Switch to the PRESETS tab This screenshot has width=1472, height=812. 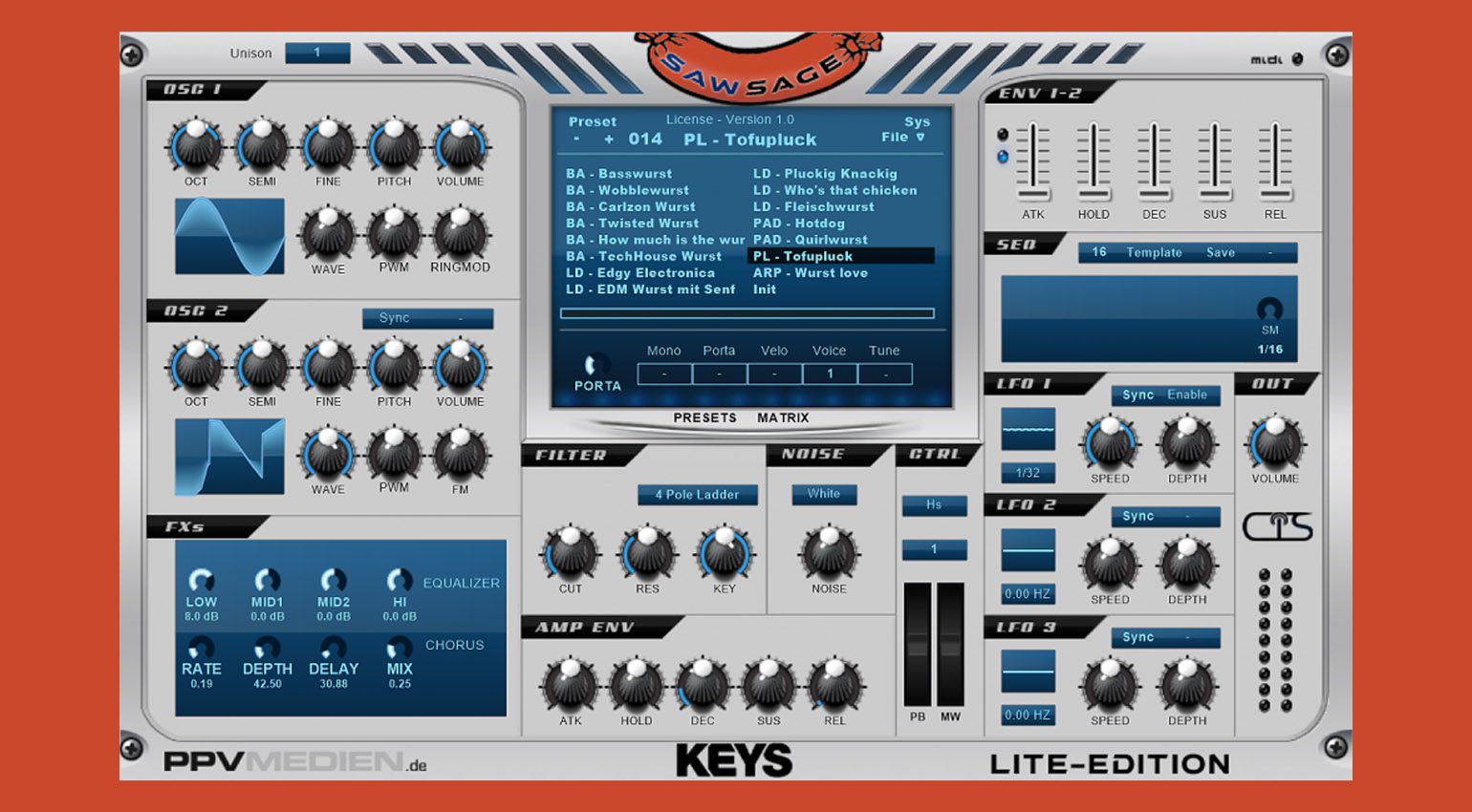704,417
